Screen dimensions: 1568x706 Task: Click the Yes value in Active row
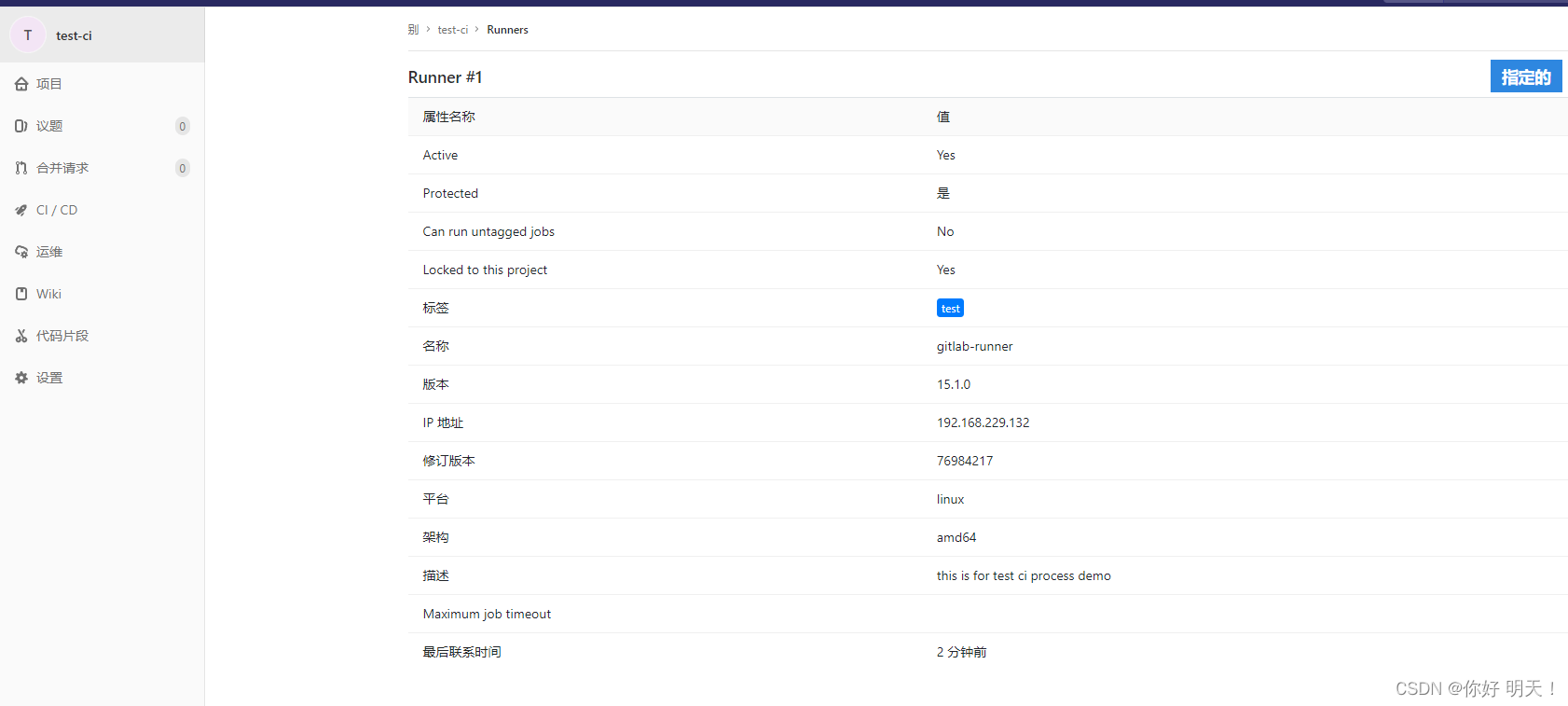tap(946, 155)
